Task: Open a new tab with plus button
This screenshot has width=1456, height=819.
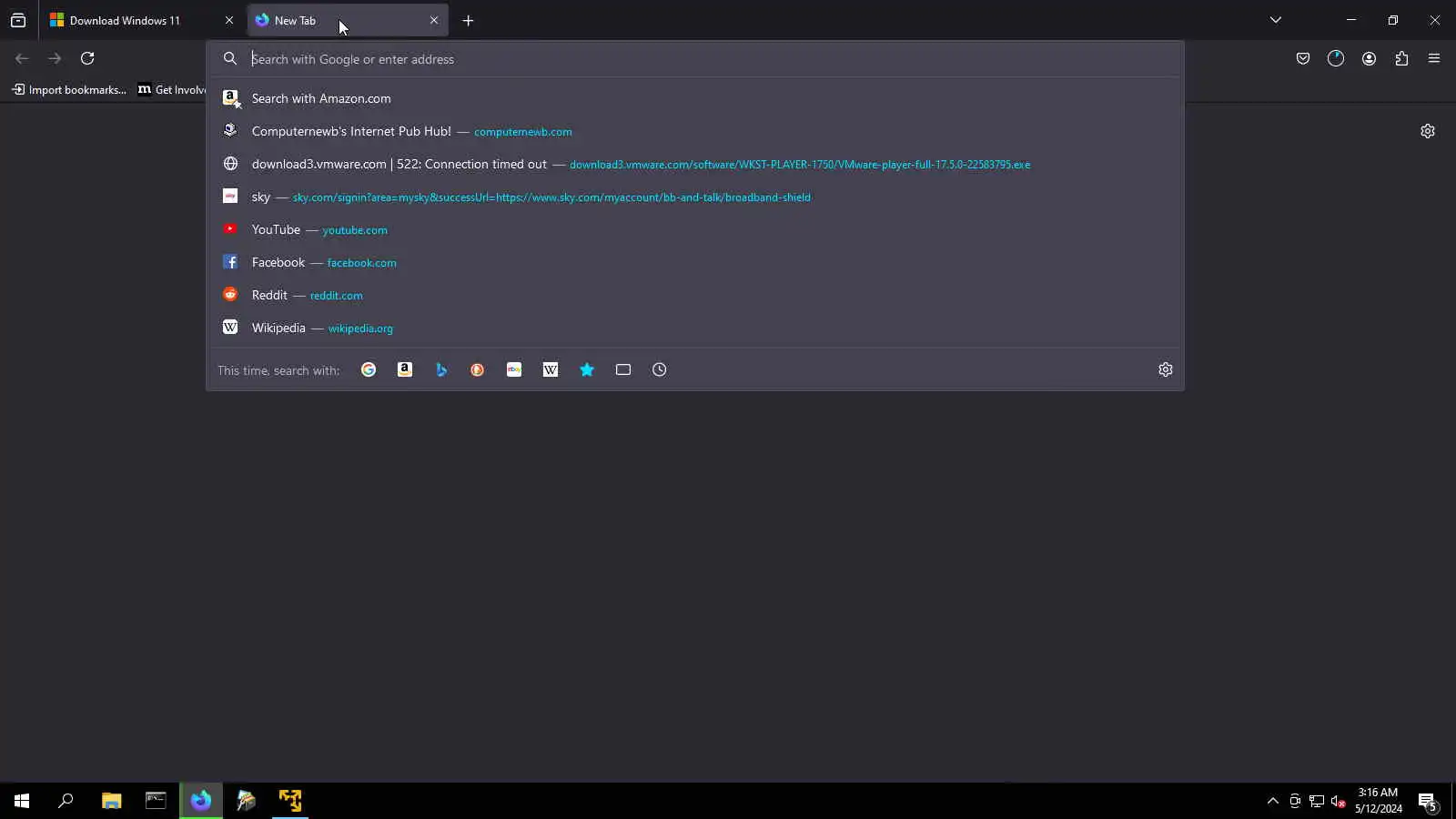Action: 468,20
